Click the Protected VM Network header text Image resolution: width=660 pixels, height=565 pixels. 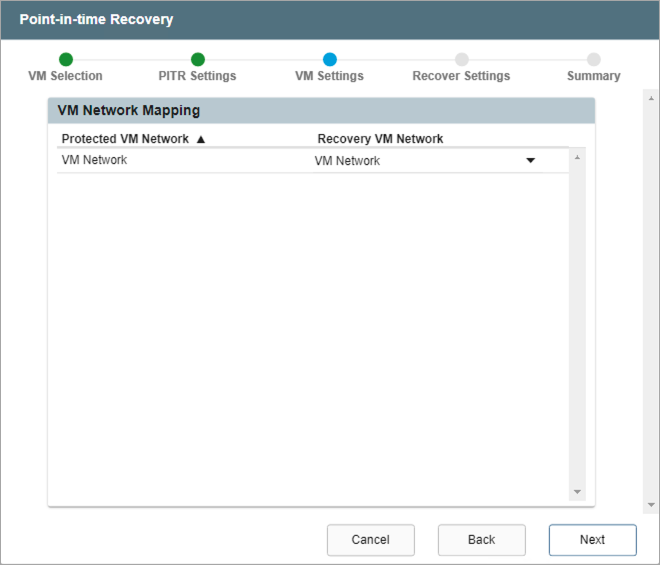click(125, 139)
